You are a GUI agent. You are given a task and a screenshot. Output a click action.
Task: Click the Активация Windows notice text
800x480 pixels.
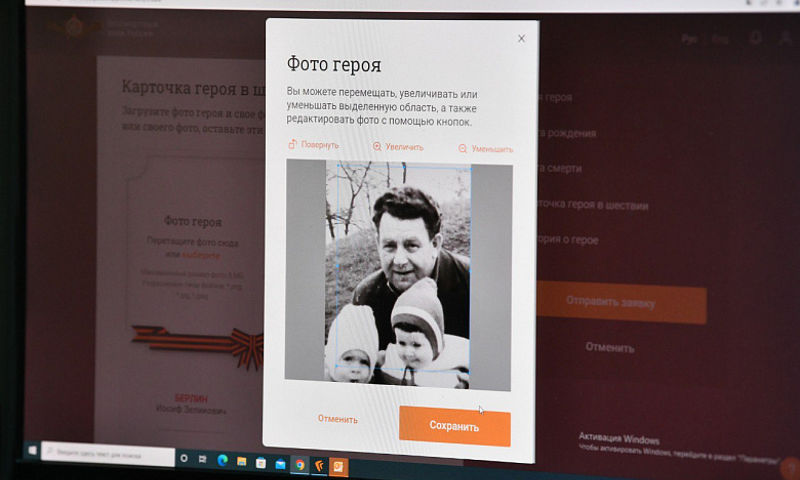[x=619, y=439]
